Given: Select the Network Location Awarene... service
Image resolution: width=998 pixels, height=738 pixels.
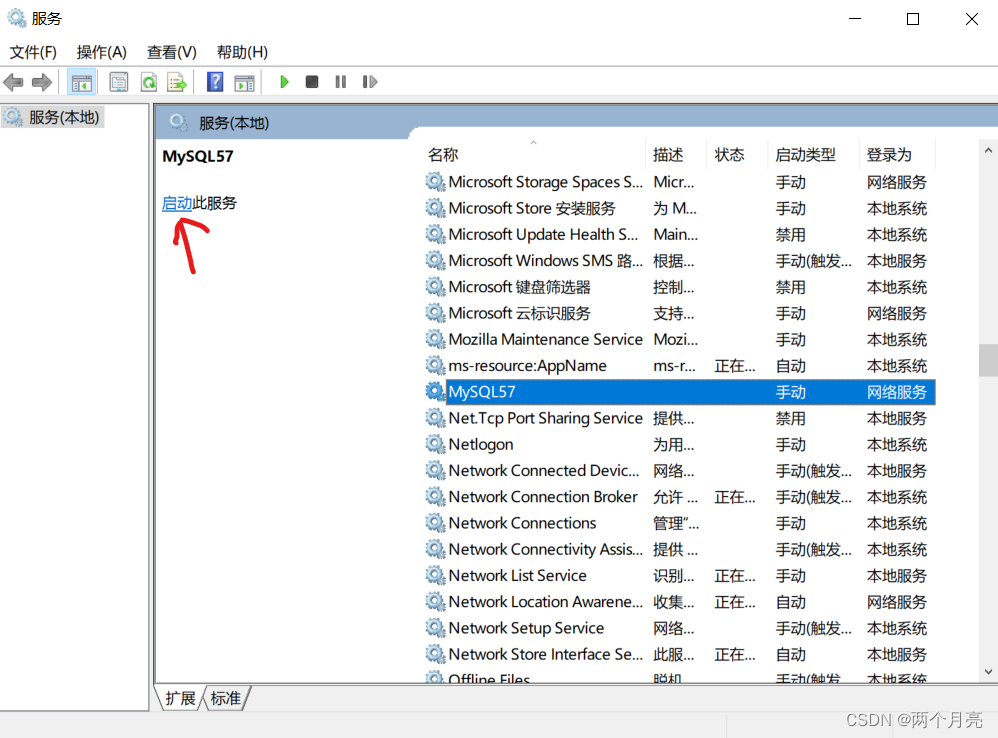Looking at the screenshot, I should coord(545,602).
